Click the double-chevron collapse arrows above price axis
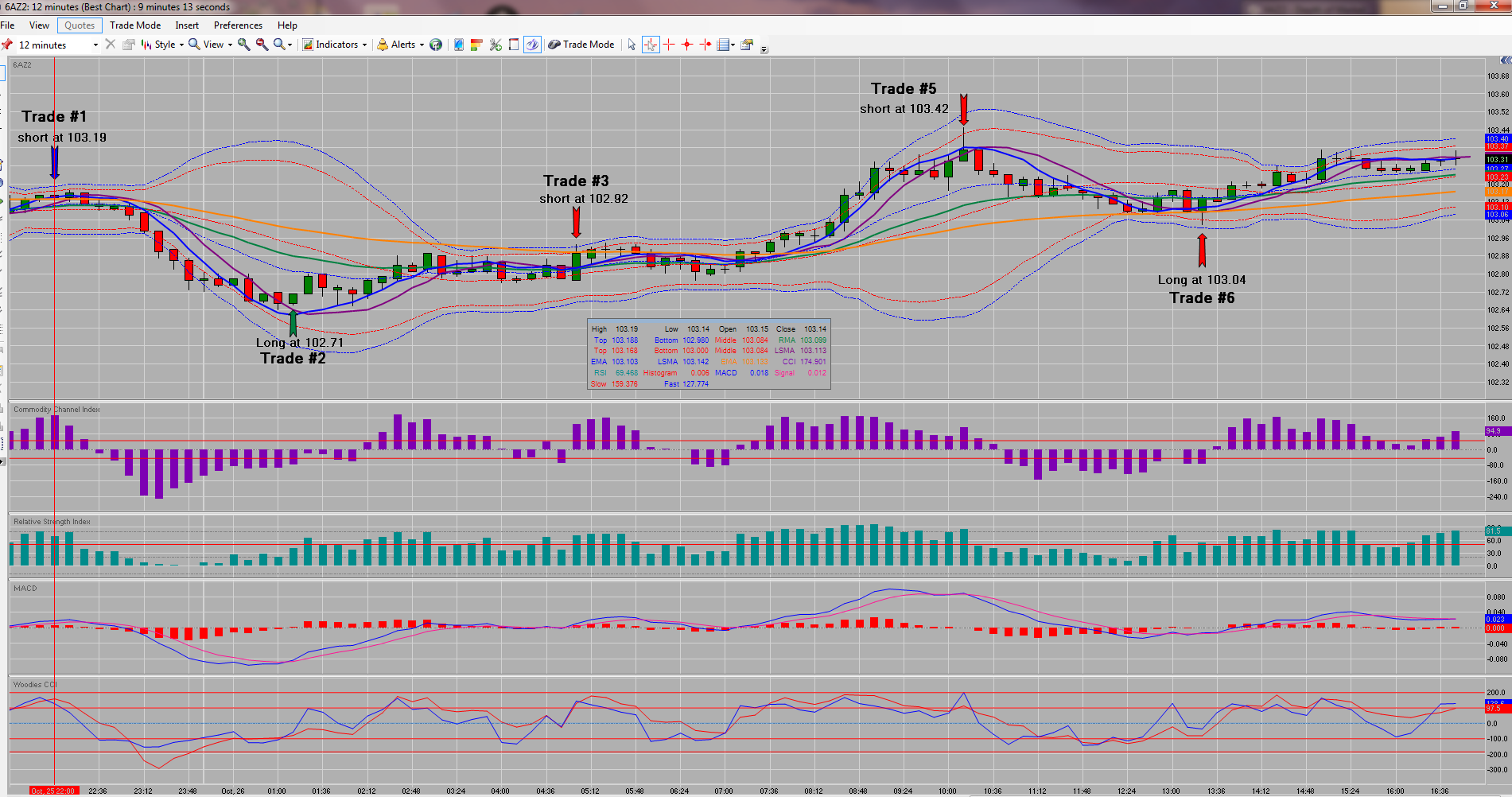This screenshot has height=797, width=1512. tap(1505, 60)
